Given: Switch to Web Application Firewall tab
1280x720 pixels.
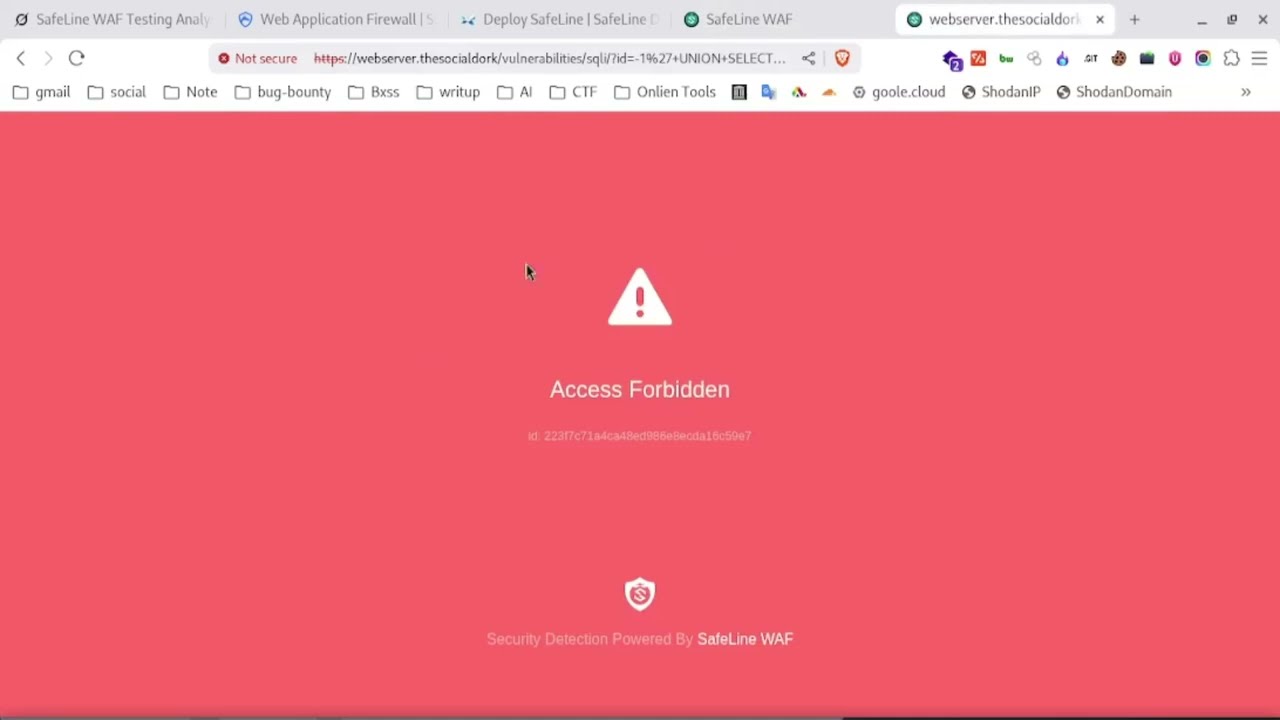Looking at the screenshot, I should 335,19.
